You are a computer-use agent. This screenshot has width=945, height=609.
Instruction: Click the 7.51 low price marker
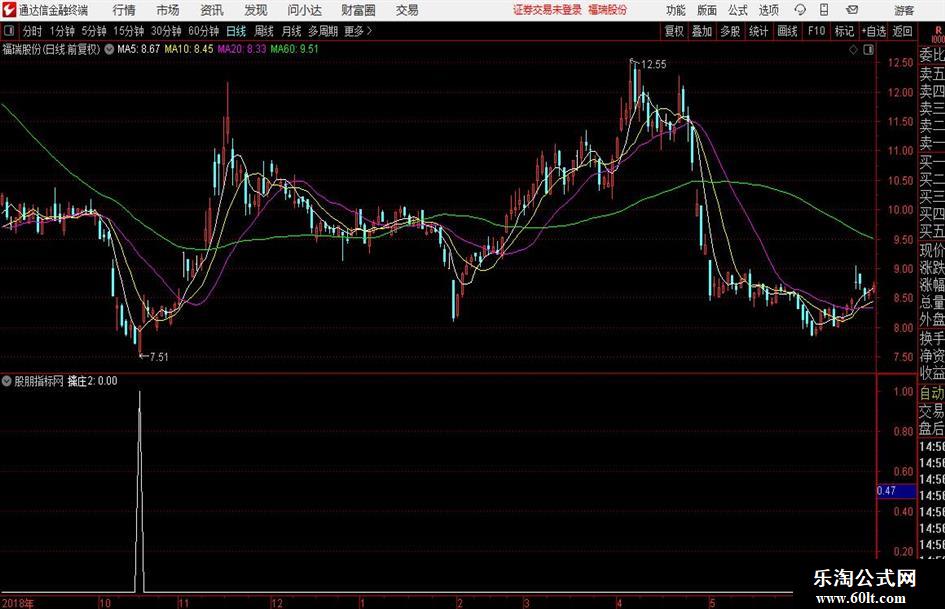(159, 357)
